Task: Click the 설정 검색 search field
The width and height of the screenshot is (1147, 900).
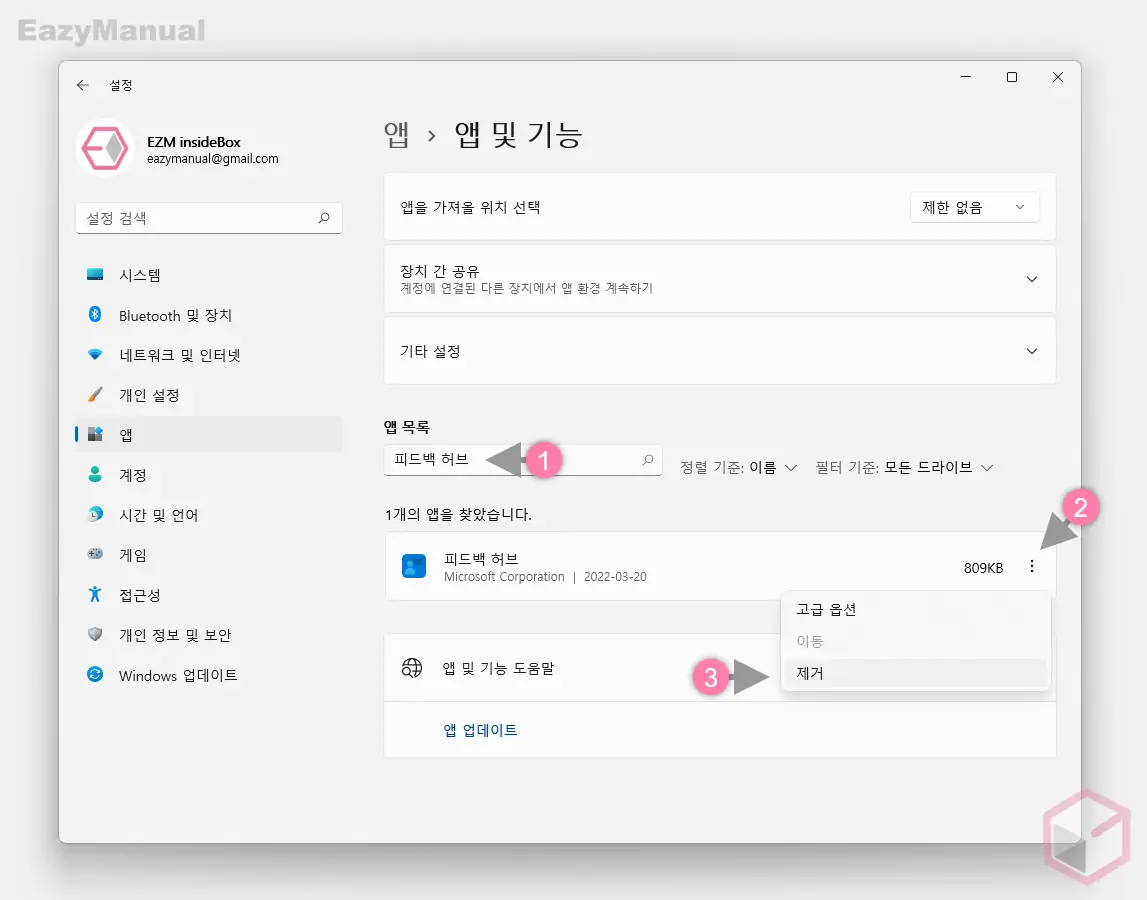Action: pyautogui.click(x=208, y=218)
